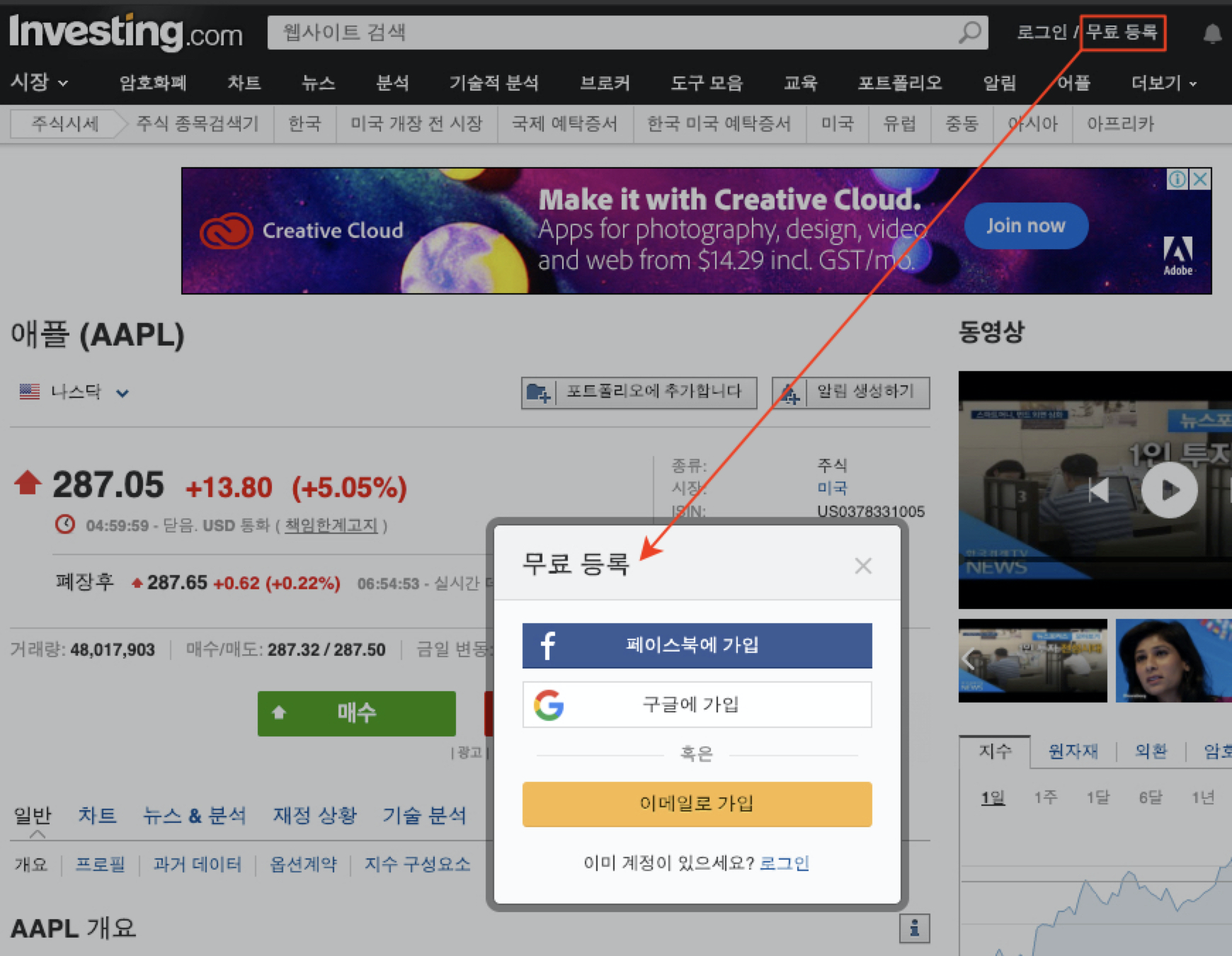Expand the 더보기 dropdown menu
Viewport: 1232px width, 956px height.
point(1163,83)
